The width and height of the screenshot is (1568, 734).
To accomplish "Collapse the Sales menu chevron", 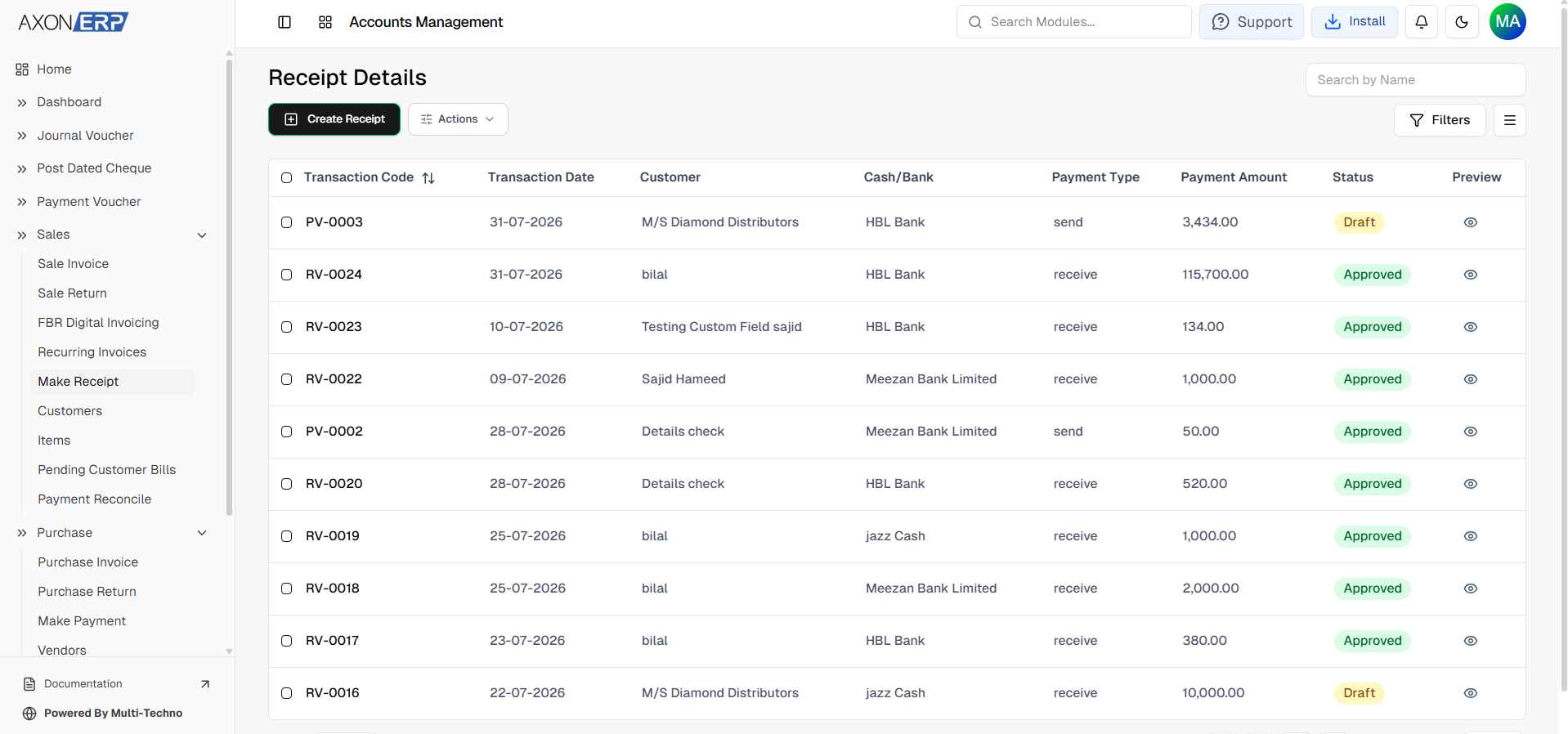I will (x=202, y=235).
